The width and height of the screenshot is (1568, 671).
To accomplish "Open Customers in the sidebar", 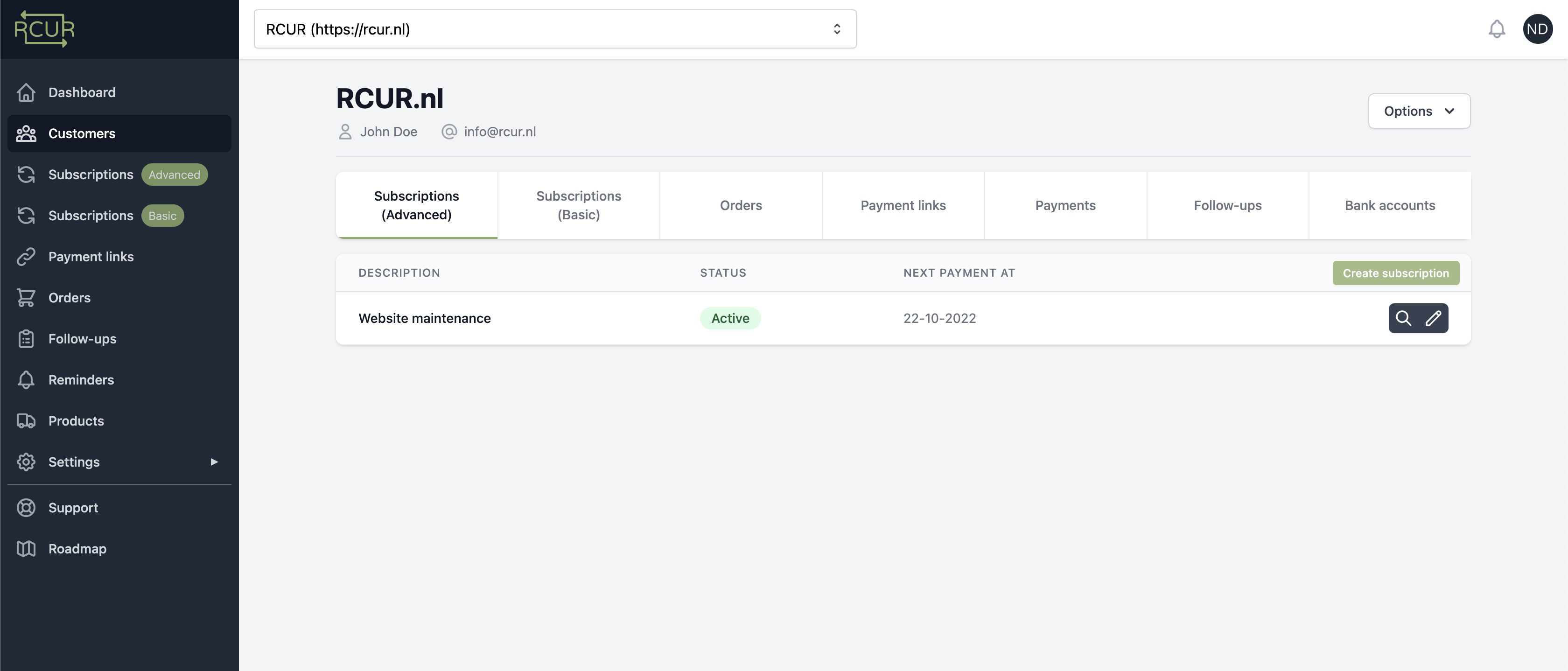I will pyautogui.click(x=119, y=133).
